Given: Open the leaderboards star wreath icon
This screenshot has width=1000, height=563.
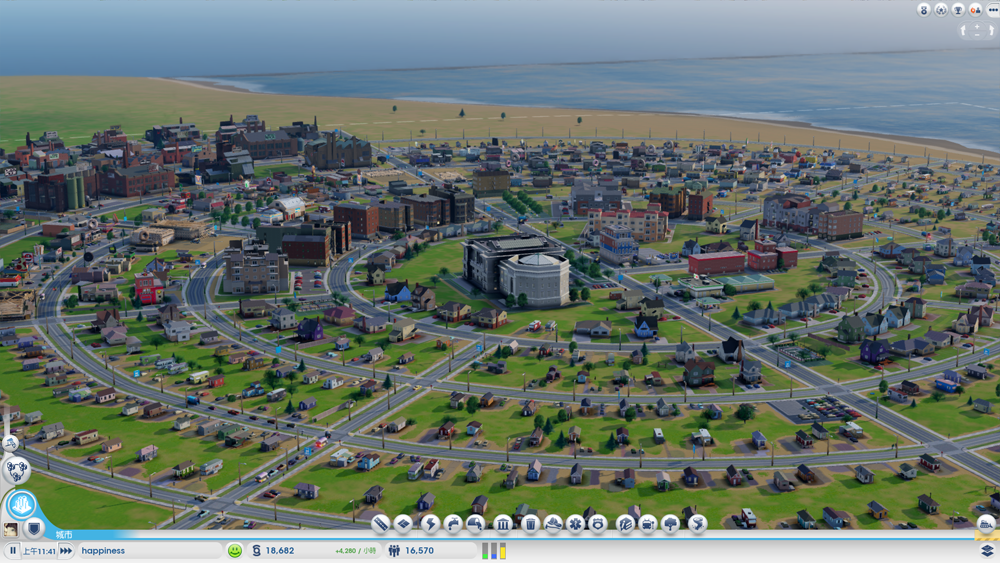Looking at the screenshot, I should point(941,9).
